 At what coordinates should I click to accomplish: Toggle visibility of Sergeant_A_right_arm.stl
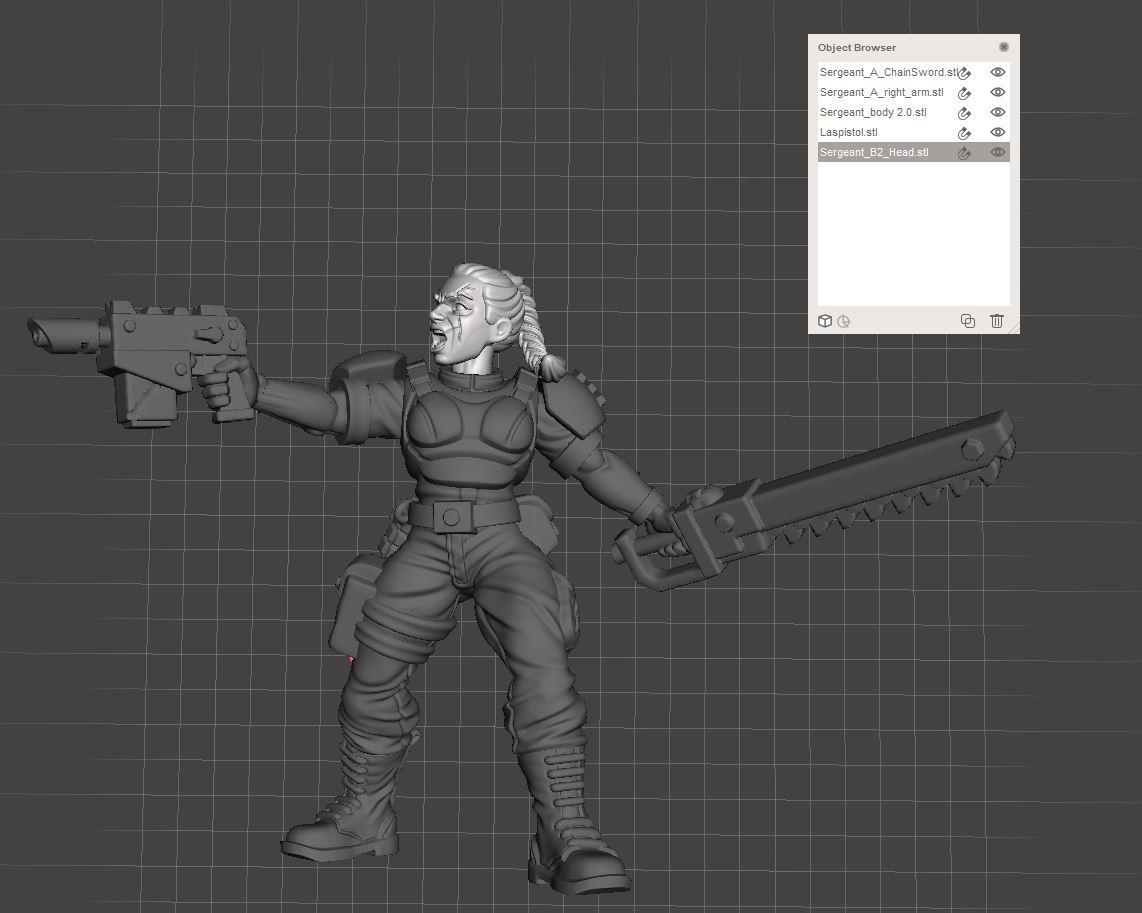point(997,92)
